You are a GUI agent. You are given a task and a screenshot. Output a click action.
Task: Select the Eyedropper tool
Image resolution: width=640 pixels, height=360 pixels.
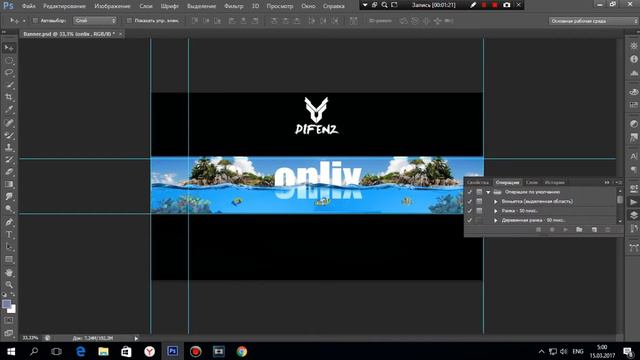(x=9, y=109)
